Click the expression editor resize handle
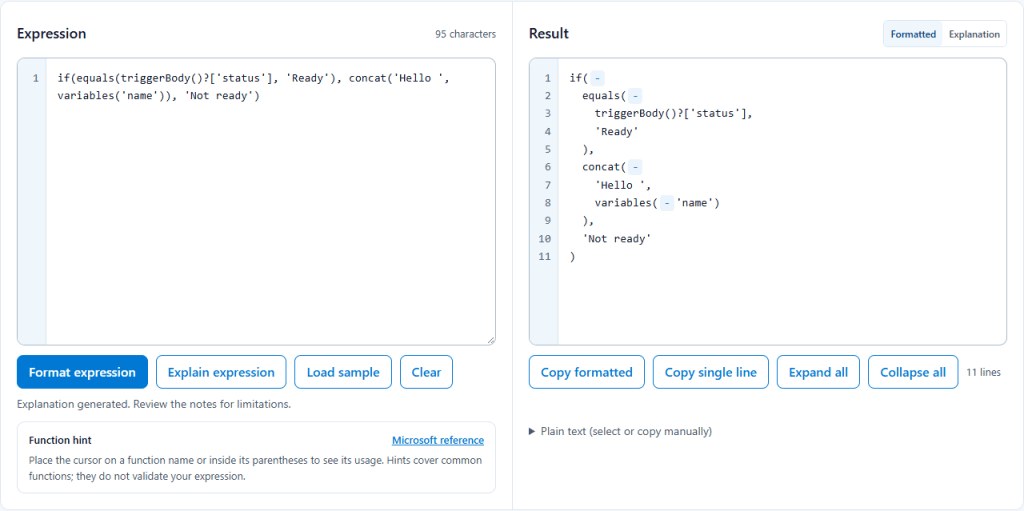Viewport: 1024px width, 511px height. (x=490, y=340)
